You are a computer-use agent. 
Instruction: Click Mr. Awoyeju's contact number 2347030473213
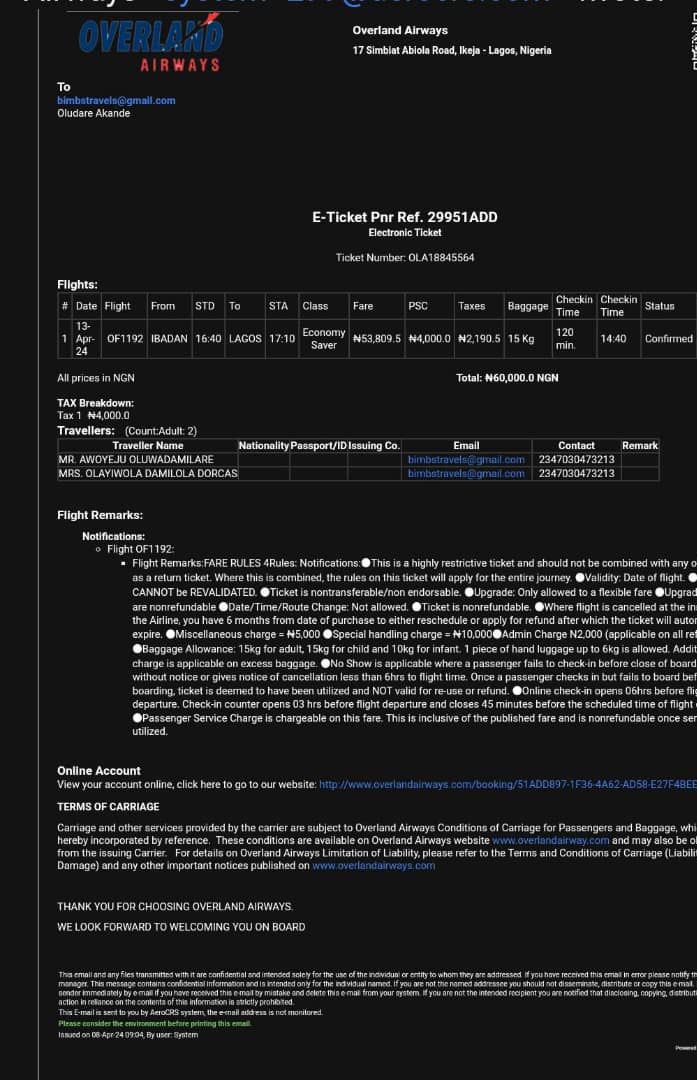pyautogui.click(x=576, y=459)
